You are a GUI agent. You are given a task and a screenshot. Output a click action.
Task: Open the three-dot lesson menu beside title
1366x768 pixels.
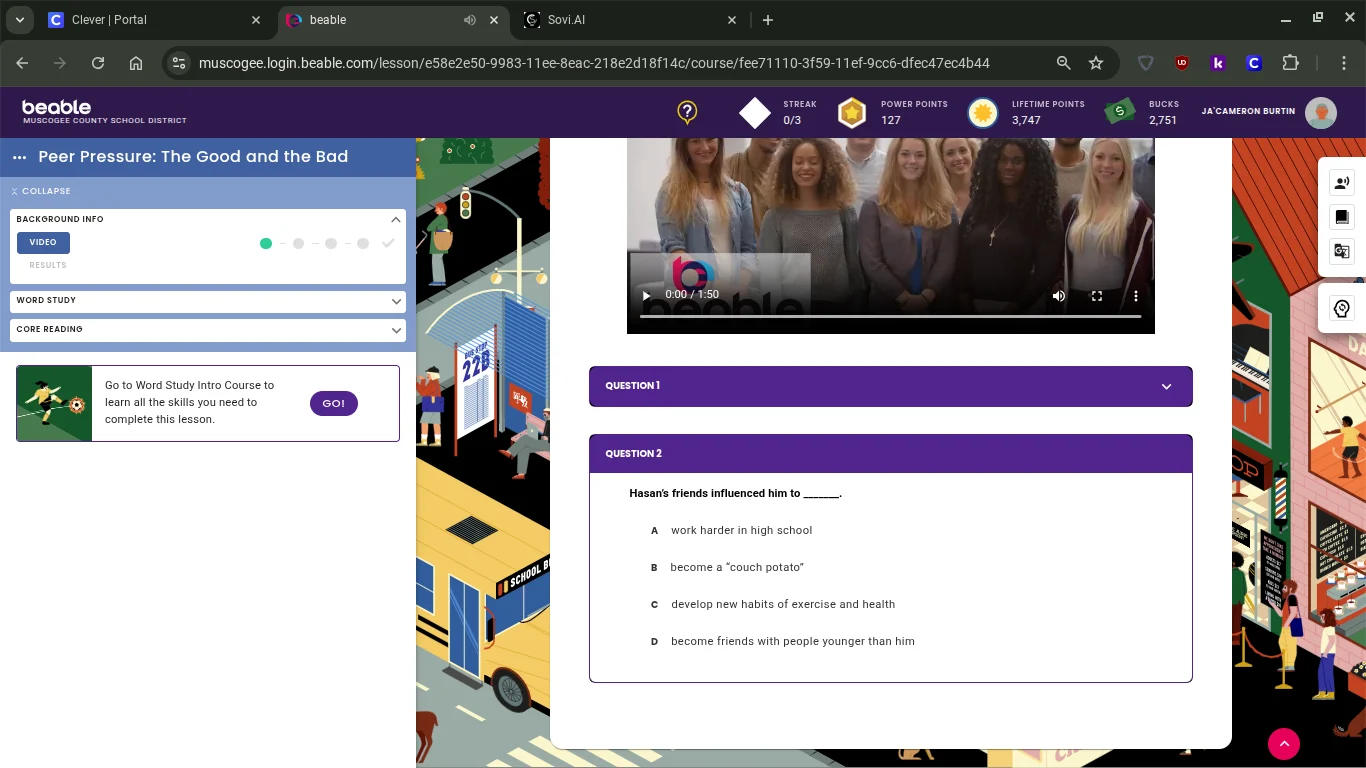[x=19, y=157]
